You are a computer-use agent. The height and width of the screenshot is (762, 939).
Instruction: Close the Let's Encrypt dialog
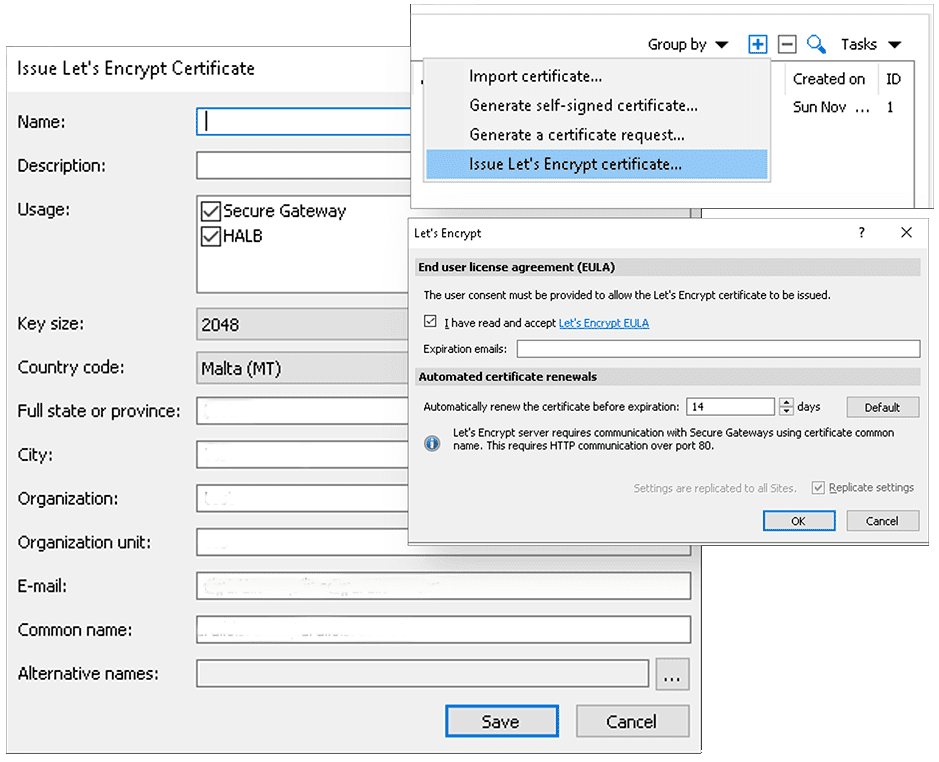pyautogui.click(x=907, y=232)
